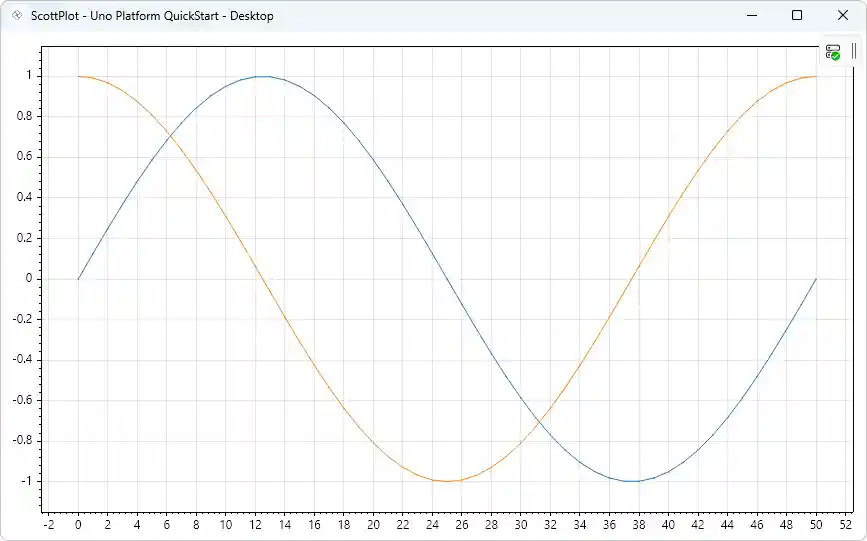Click the y-axis tick label 0.6
The height and width of the screenshot is (541, 867).
tap(24, 157)
